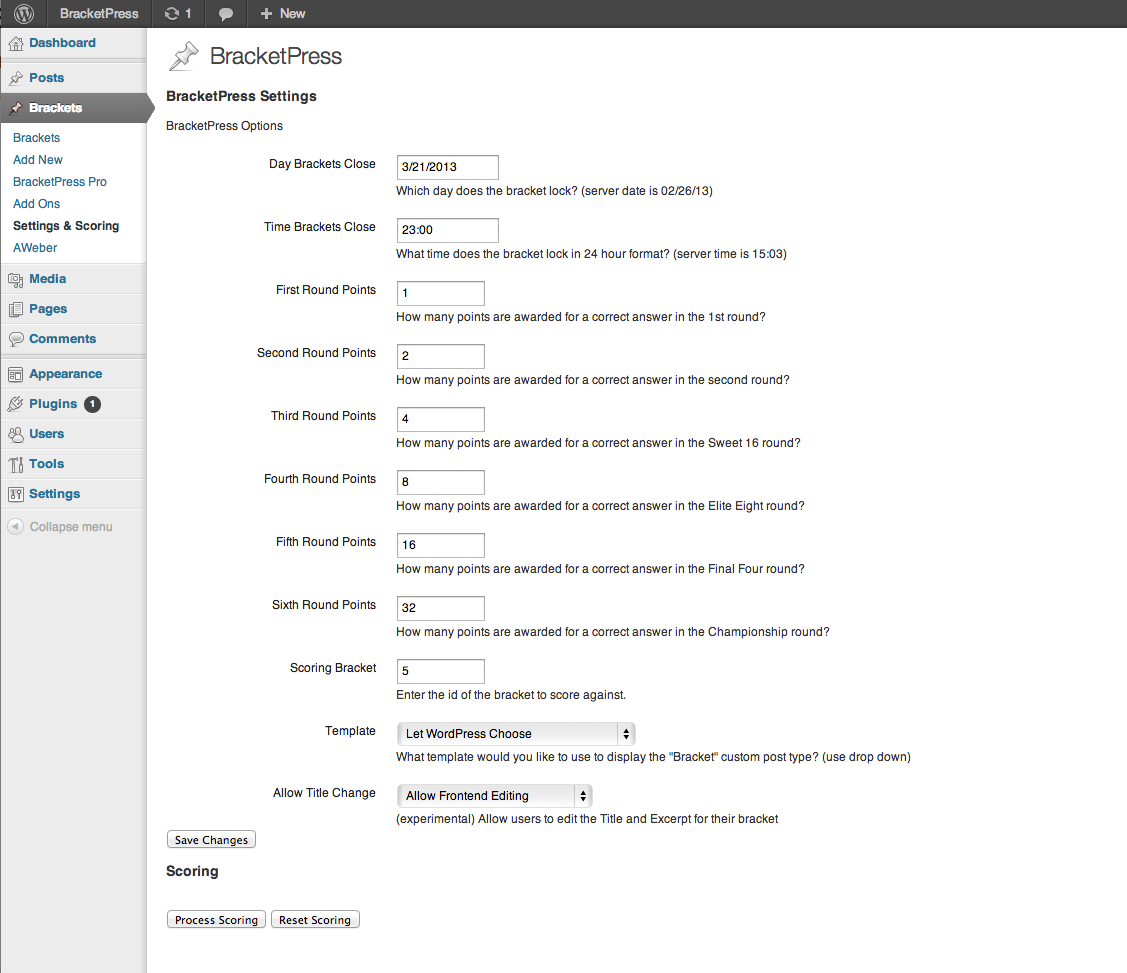Click the Users icon

coord(16,435)
